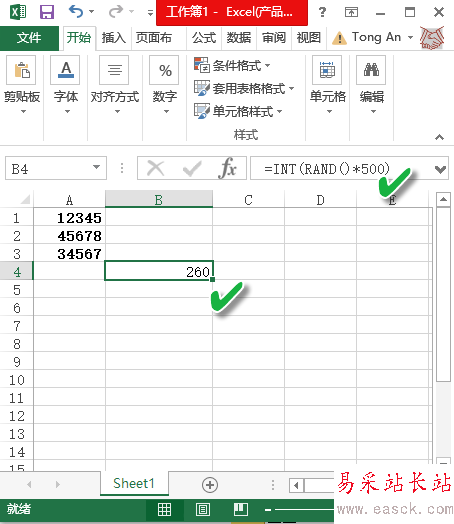The height and width of the screenshot is (524, 454).
Task: Click cell containing 12345
Action: tap(69, 218)
